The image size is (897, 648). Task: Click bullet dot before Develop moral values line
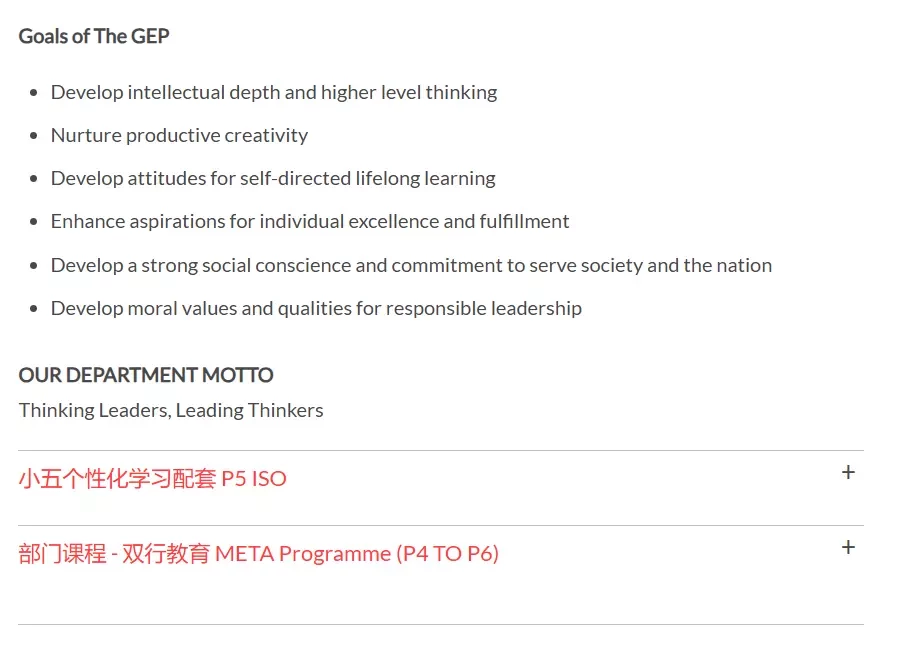coord(34,308)
